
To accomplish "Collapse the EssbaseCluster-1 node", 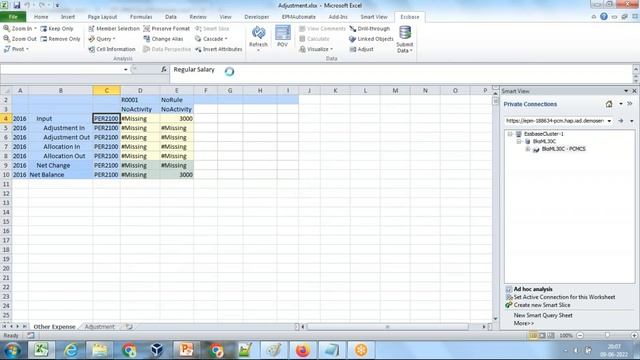I will pos(510,134).
